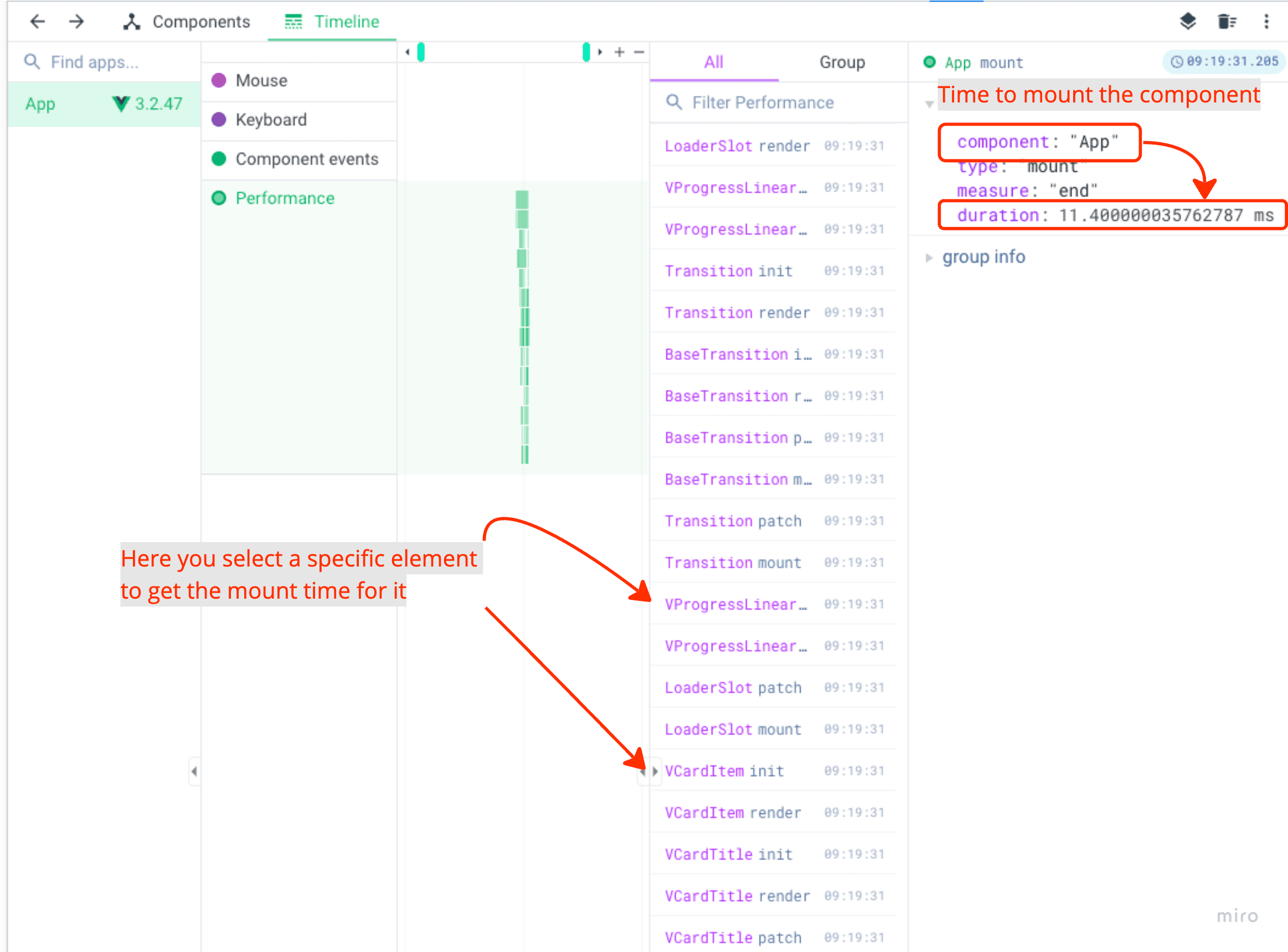Click the timeline scroll right arrow

(x=600, y=53)
